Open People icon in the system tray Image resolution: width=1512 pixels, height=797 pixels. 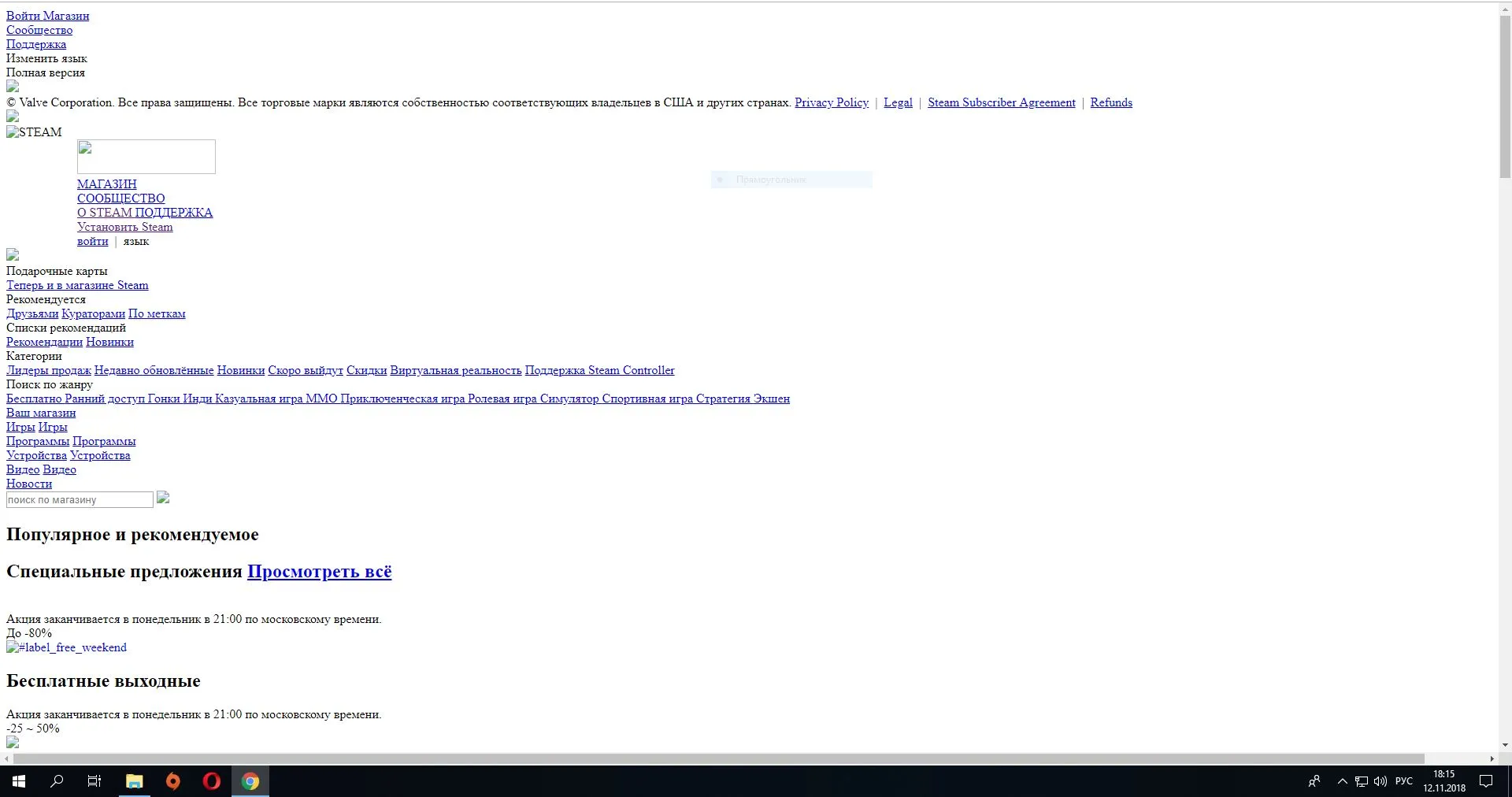[x=1314, y=781]
